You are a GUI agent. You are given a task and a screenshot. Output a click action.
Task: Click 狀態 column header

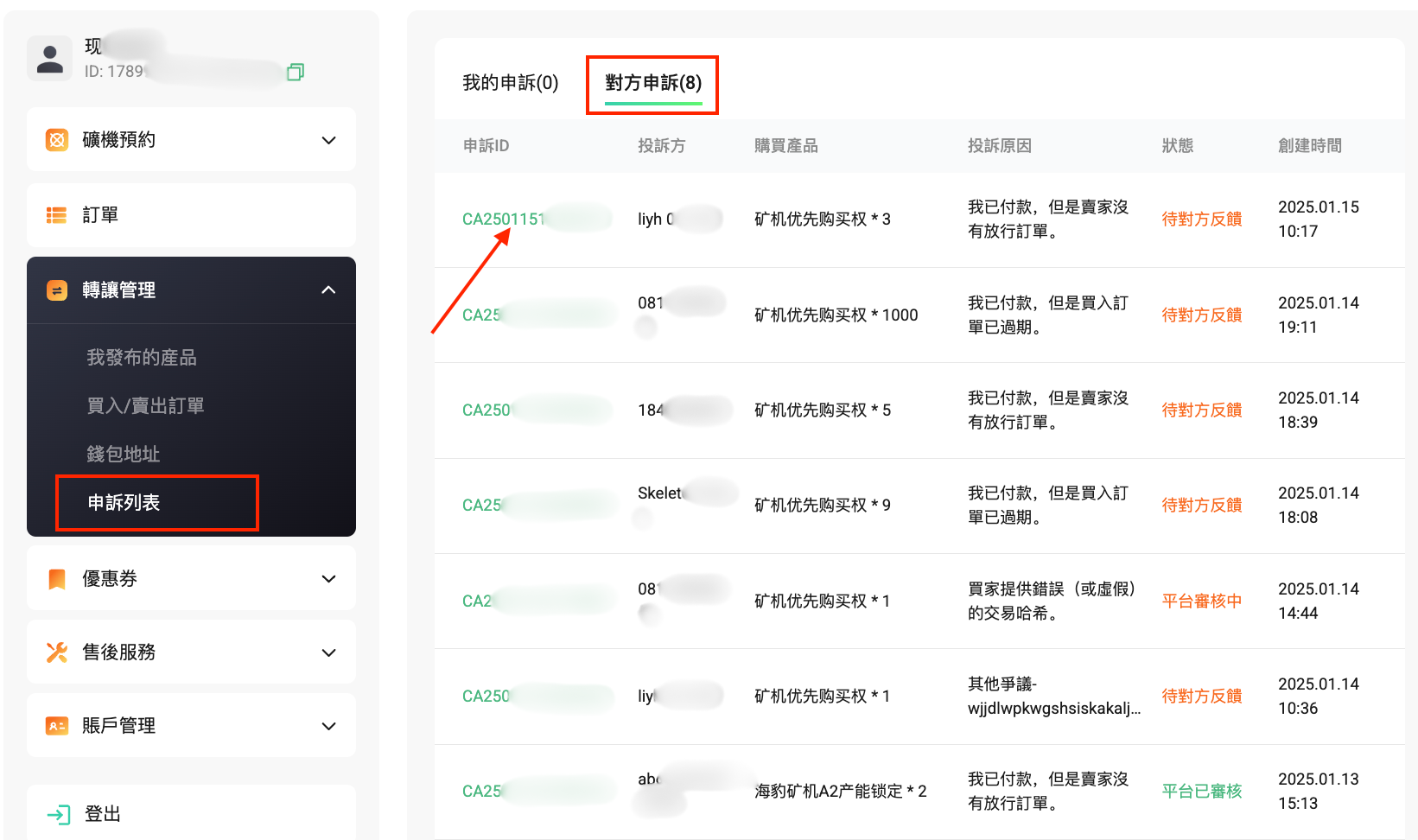click(1178, 146)
